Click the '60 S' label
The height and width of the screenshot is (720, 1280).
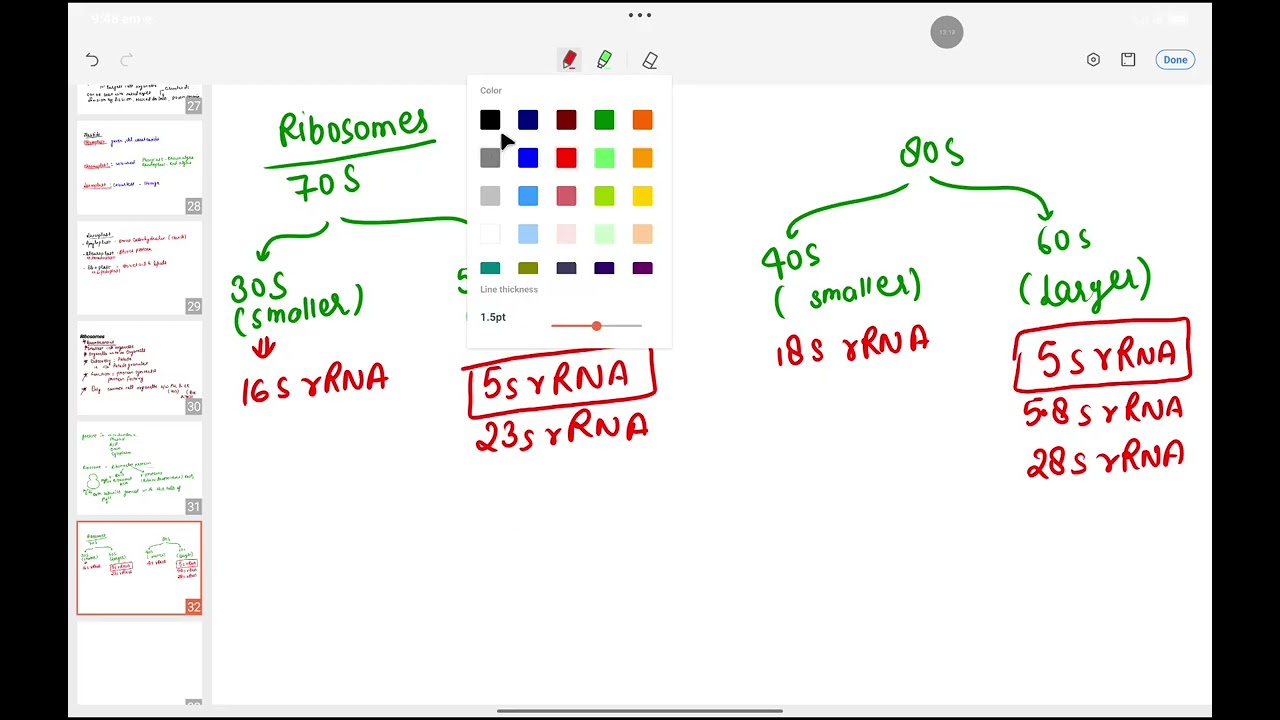coord(1064,241)
